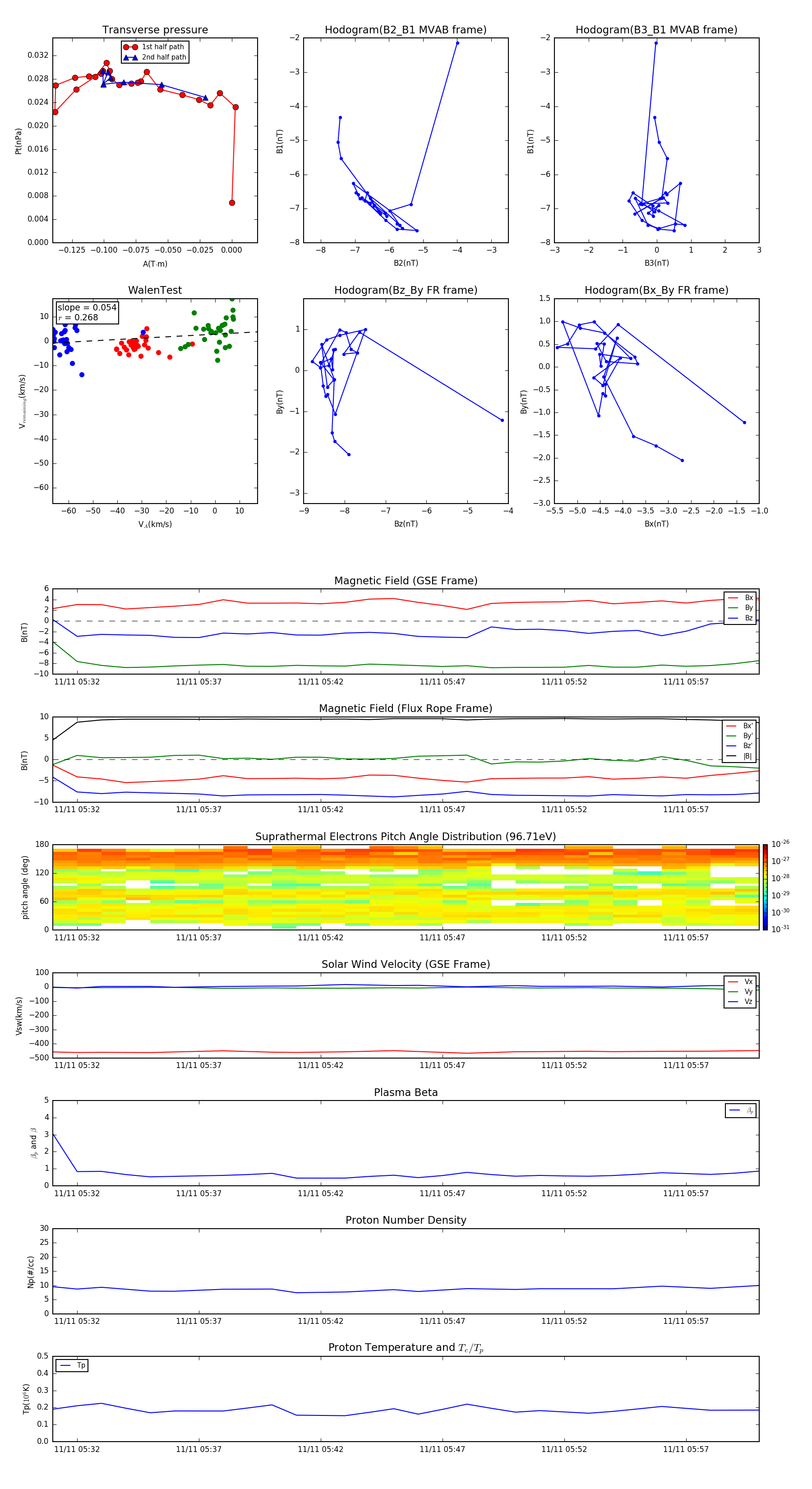Click '11/11 05:57' tick under proton temperature plot
Viewport: 812px width, 1489px height.
click(x=685, y=1449)
